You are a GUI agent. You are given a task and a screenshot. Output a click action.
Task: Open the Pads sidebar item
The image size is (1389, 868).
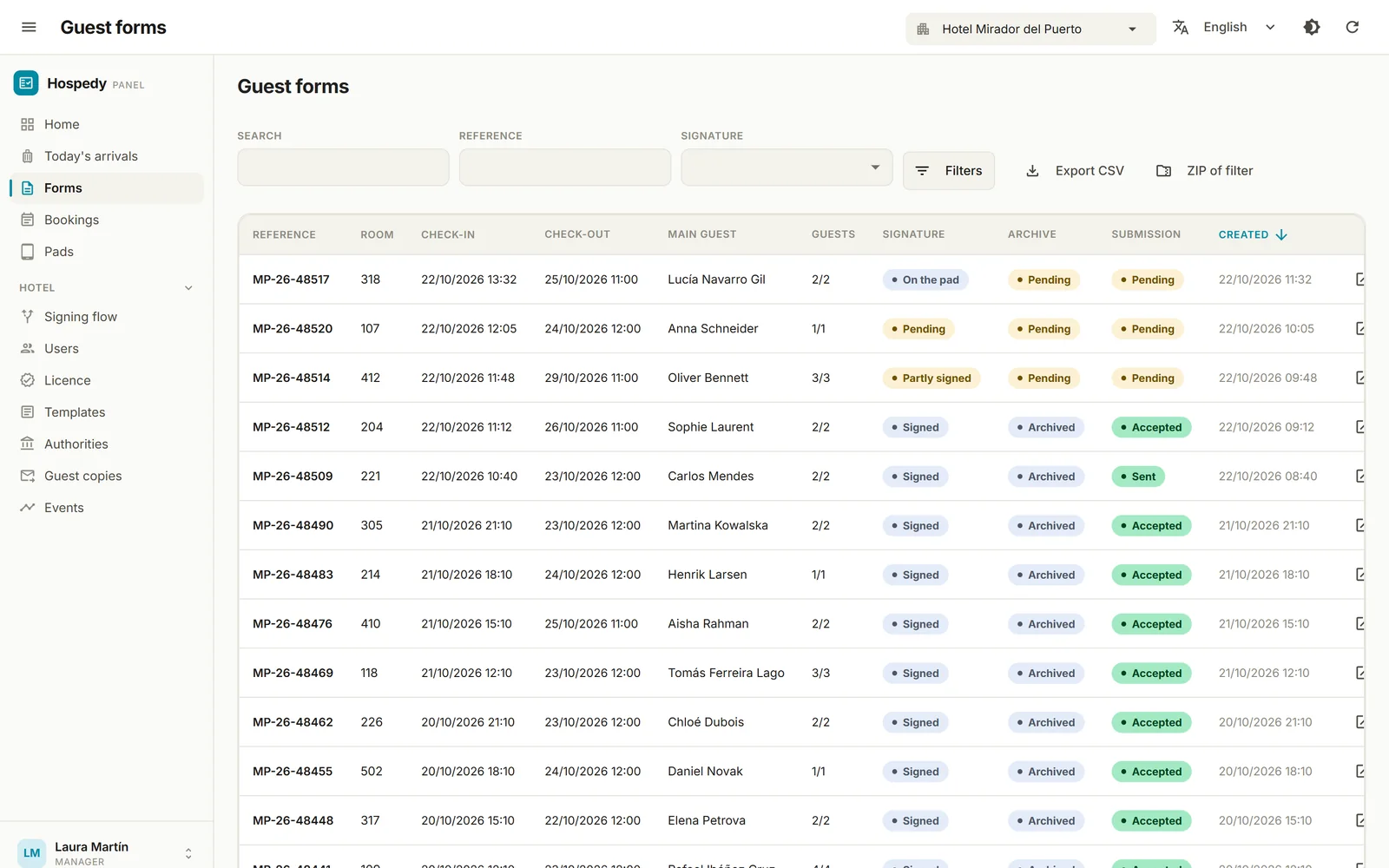[x=106, y=252]
